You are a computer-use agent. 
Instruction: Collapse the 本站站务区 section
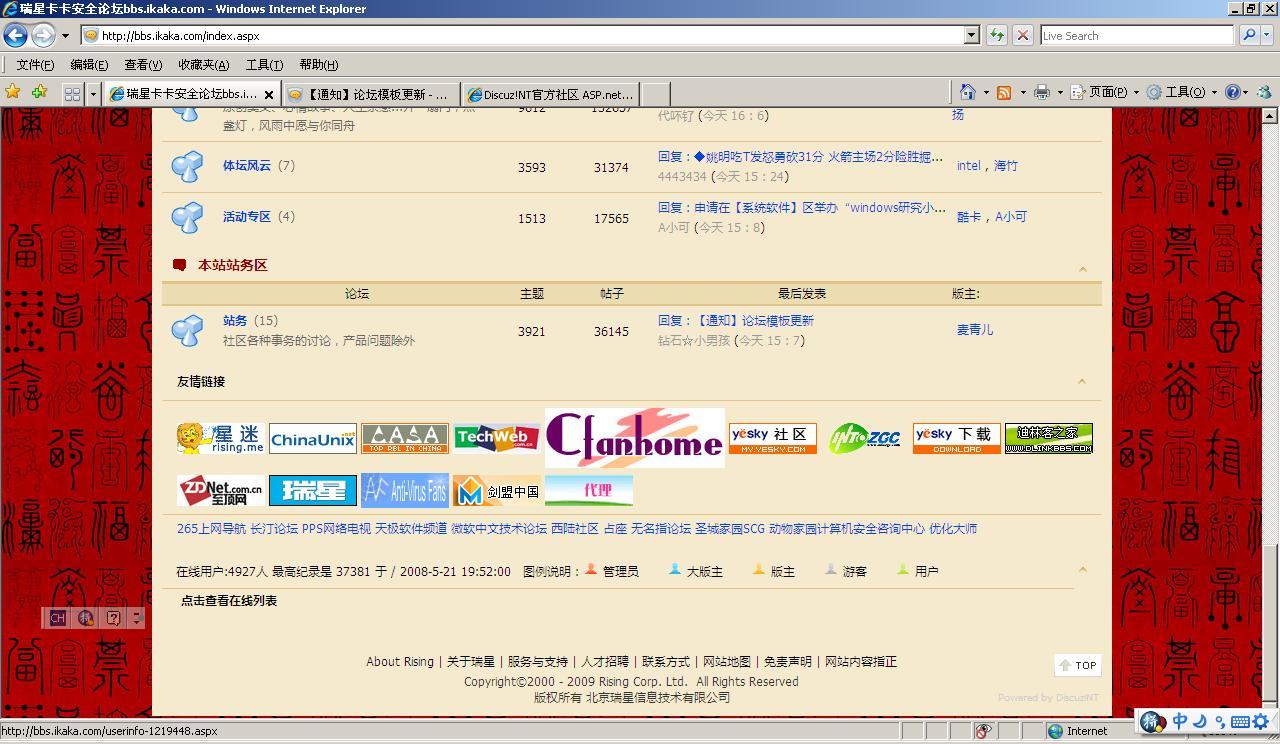click(1082, 268)
